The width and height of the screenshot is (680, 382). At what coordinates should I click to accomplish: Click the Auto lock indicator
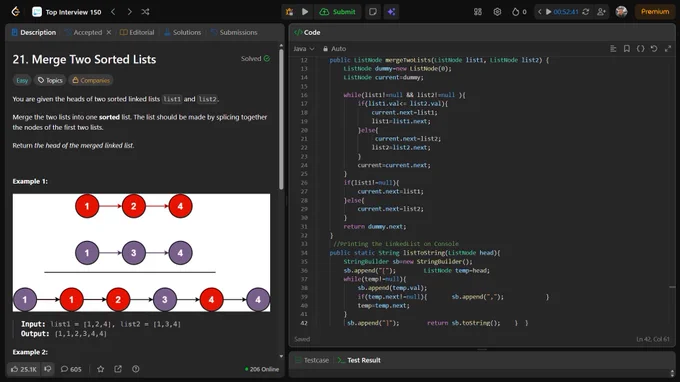click(x=334, y=49)
